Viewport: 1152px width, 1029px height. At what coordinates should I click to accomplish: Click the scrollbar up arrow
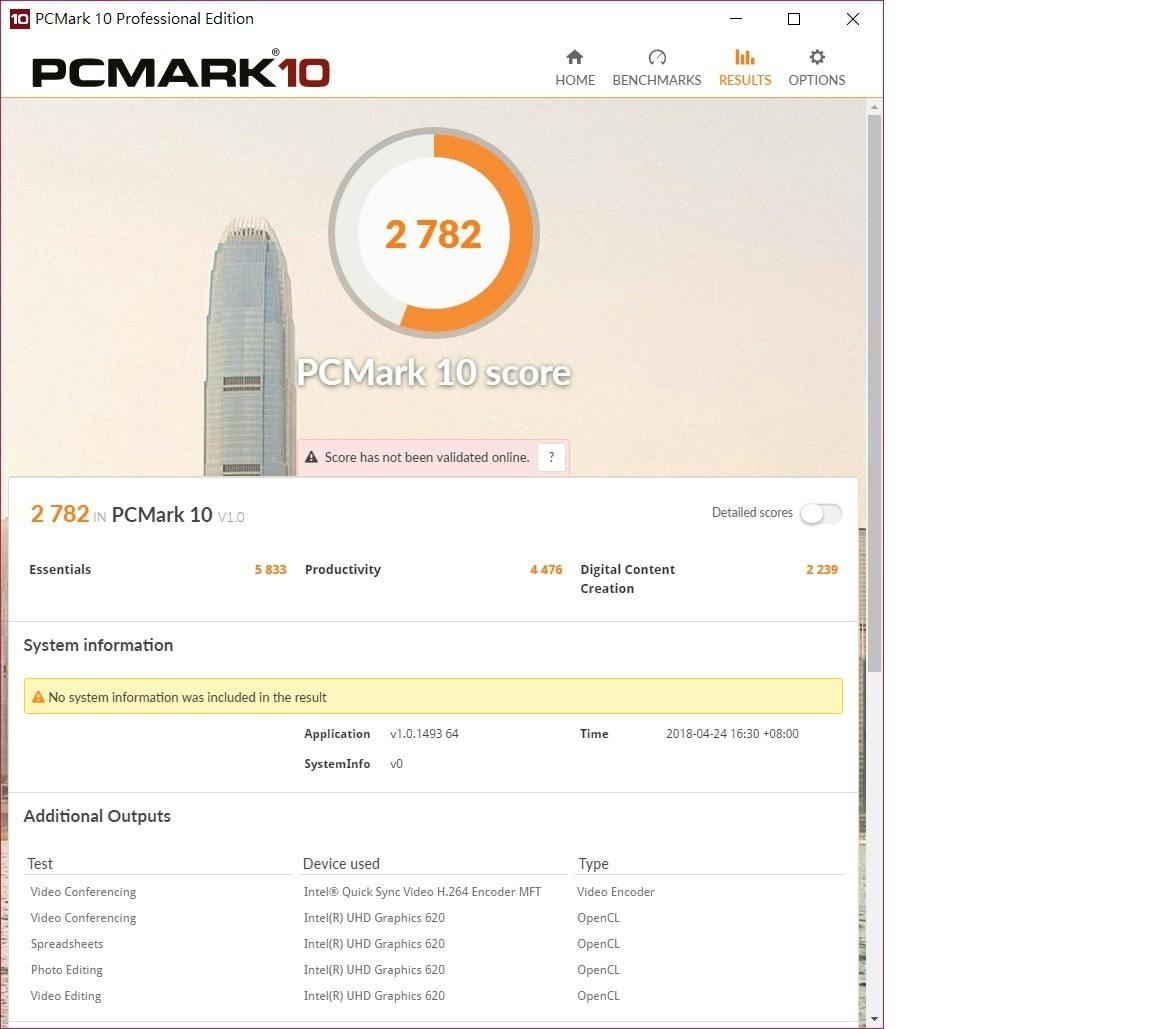(874, 107)
